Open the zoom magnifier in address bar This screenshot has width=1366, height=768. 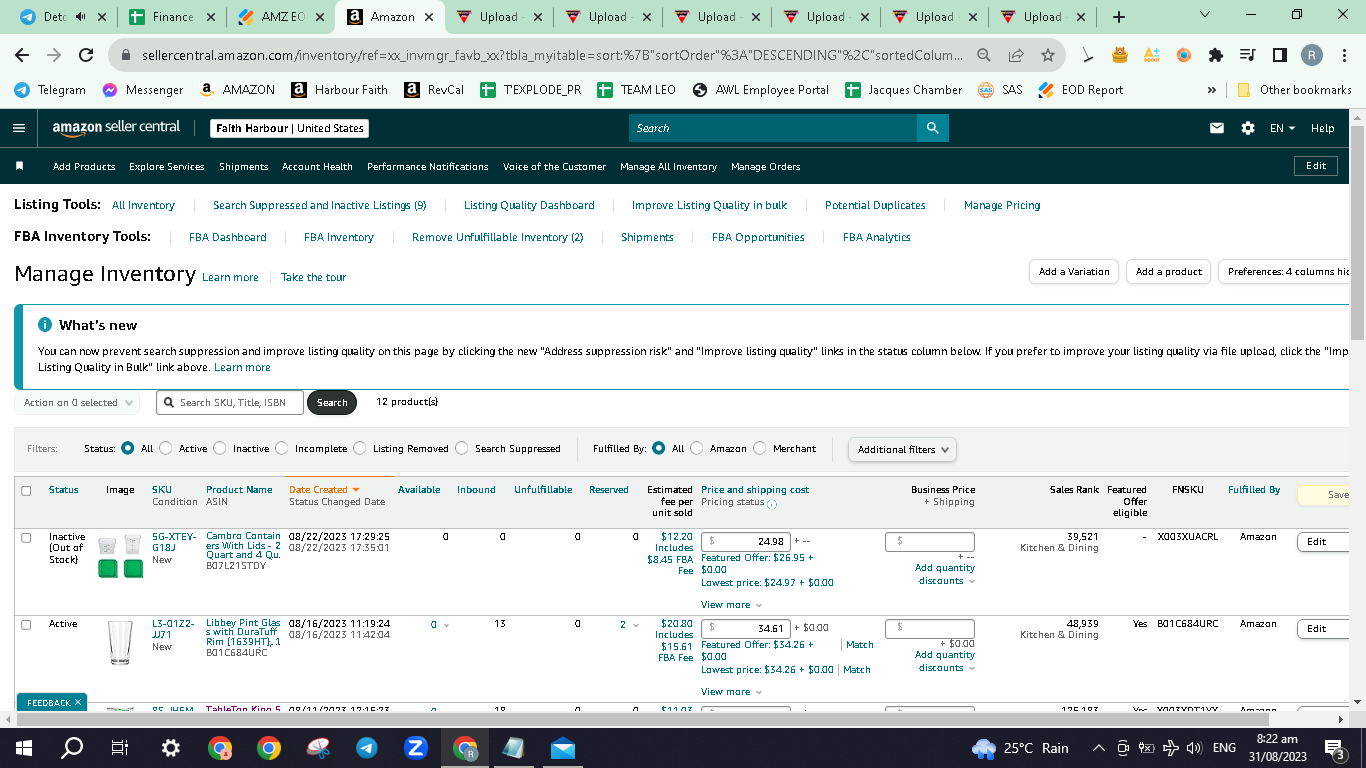(984, 55)
